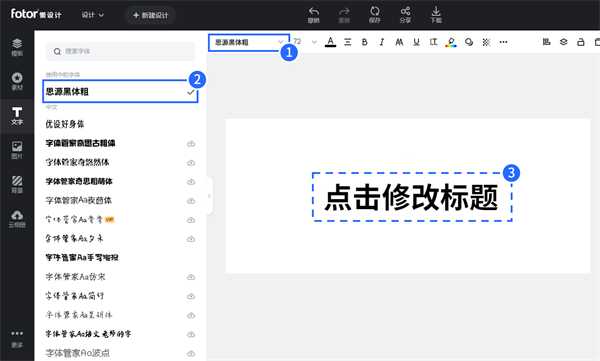Select the VIP-tagged font row
Viewport: 600px width, 361px height.
click(x=120, y=220)
